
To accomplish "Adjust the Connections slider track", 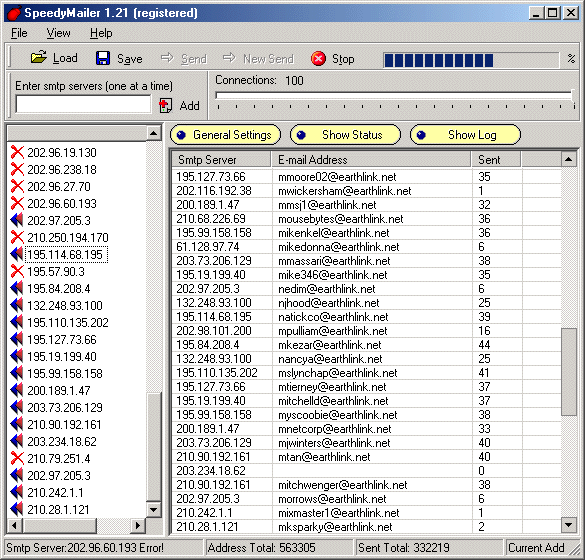I will (x=395, y=96).
